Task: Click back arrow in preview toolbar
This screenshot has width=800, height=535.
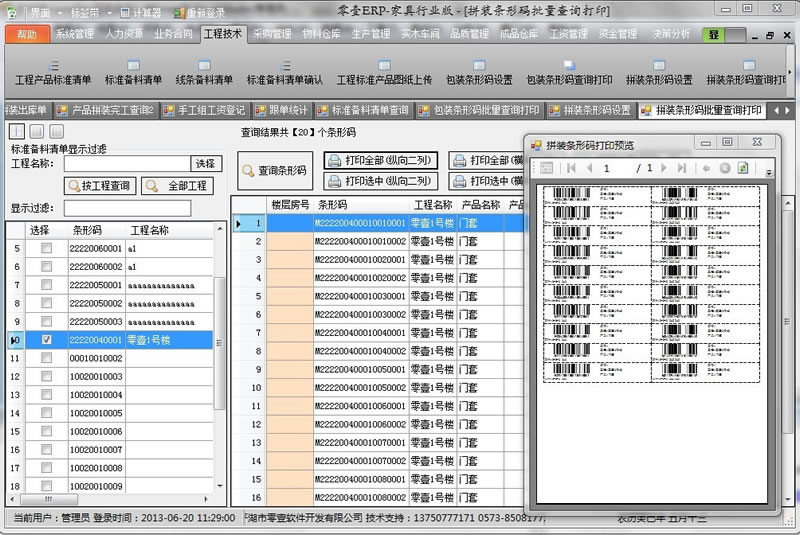Action: (x=707, y=168)
